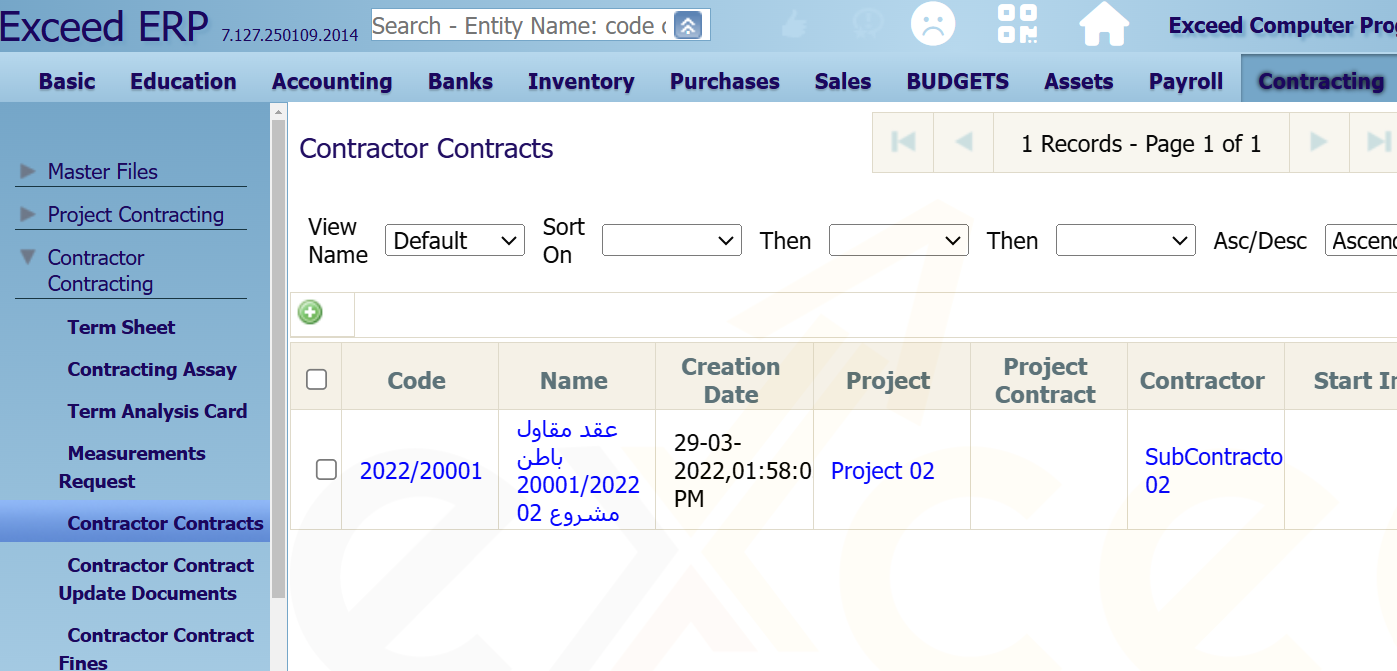Open the Project 02 link
Image resolution: width=1397 pixels, height=671 pixels.
[x=883, y=471]
